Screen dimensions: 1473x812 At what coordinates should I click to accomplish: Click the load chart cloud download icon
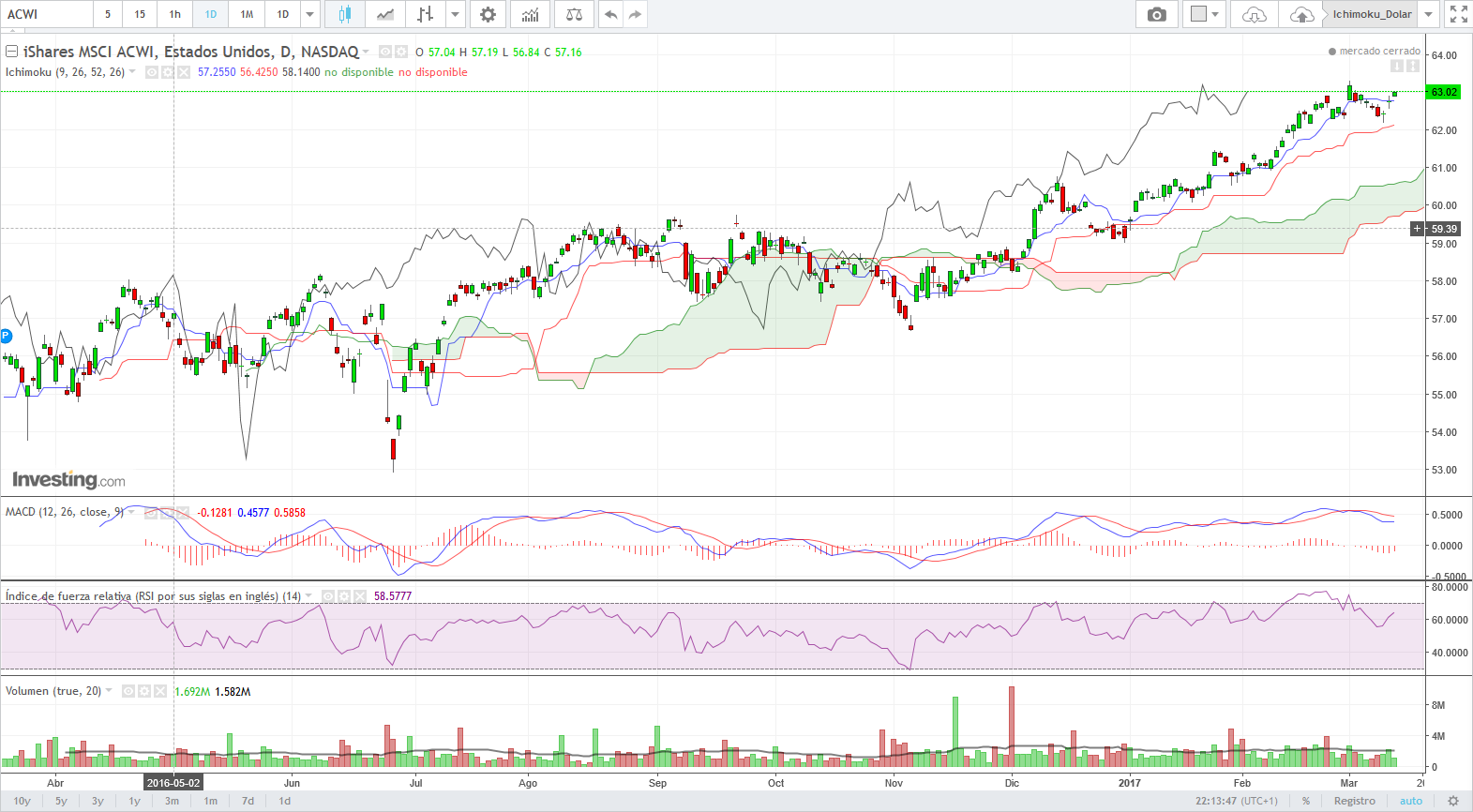click(1254, 14)
